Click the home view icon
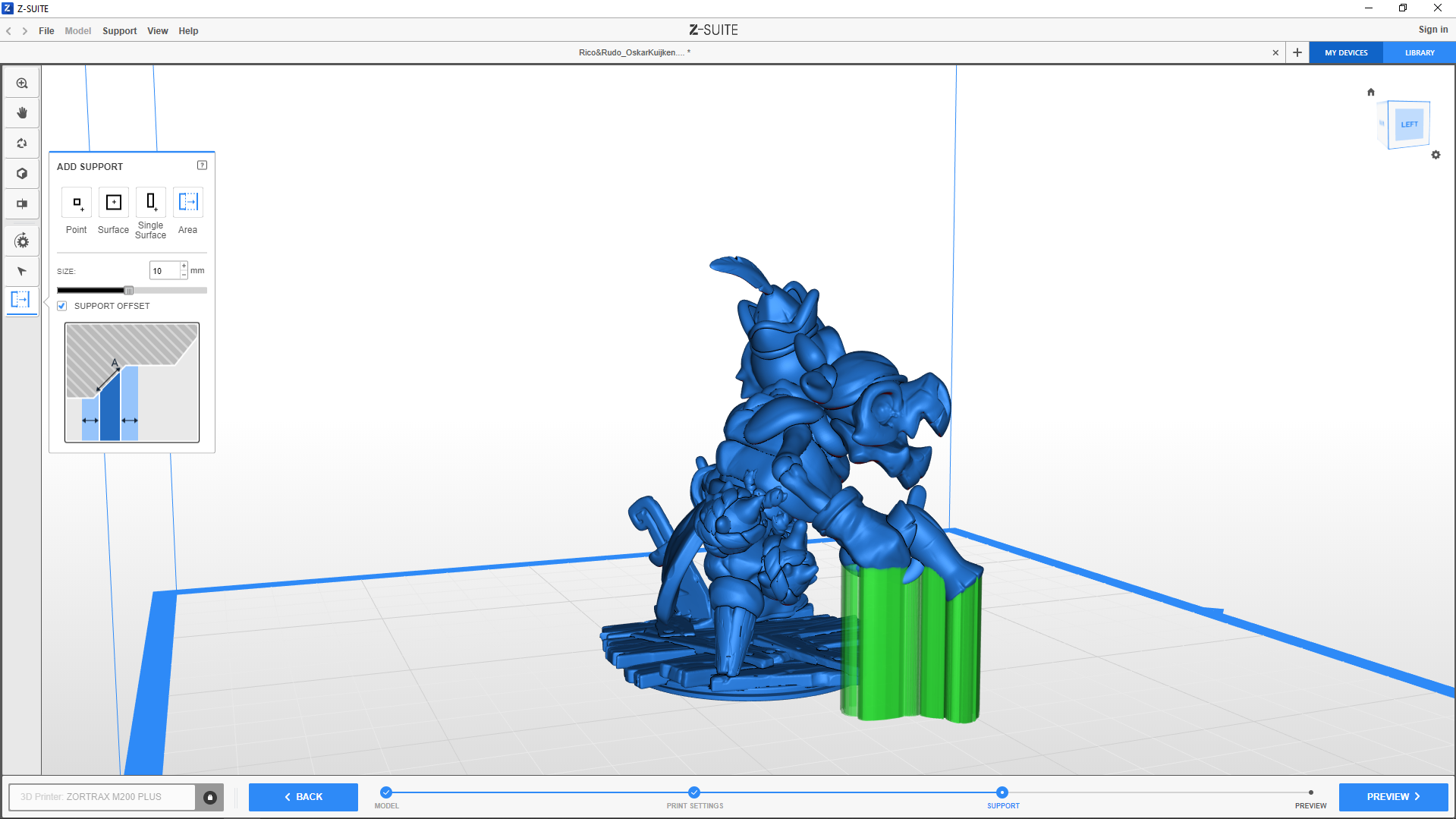The height and width of the screenshot is (819, 1456). point(1371,92)
